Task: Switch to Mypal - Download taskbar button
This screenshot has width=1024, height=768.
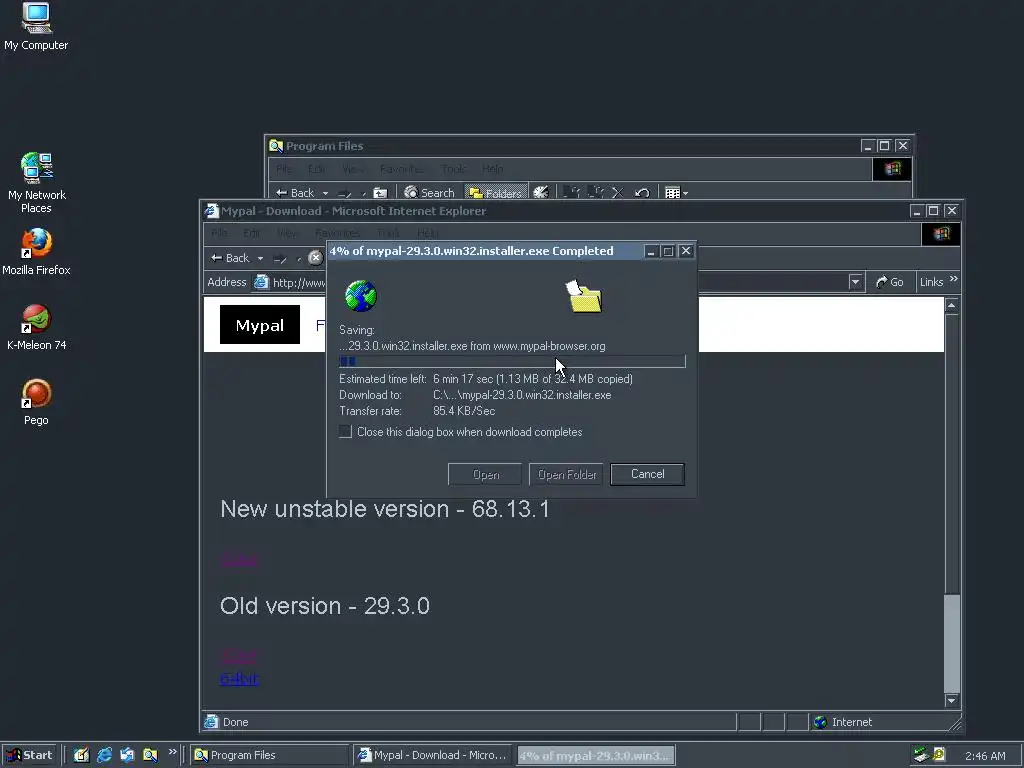Action: tap(433, 755)
